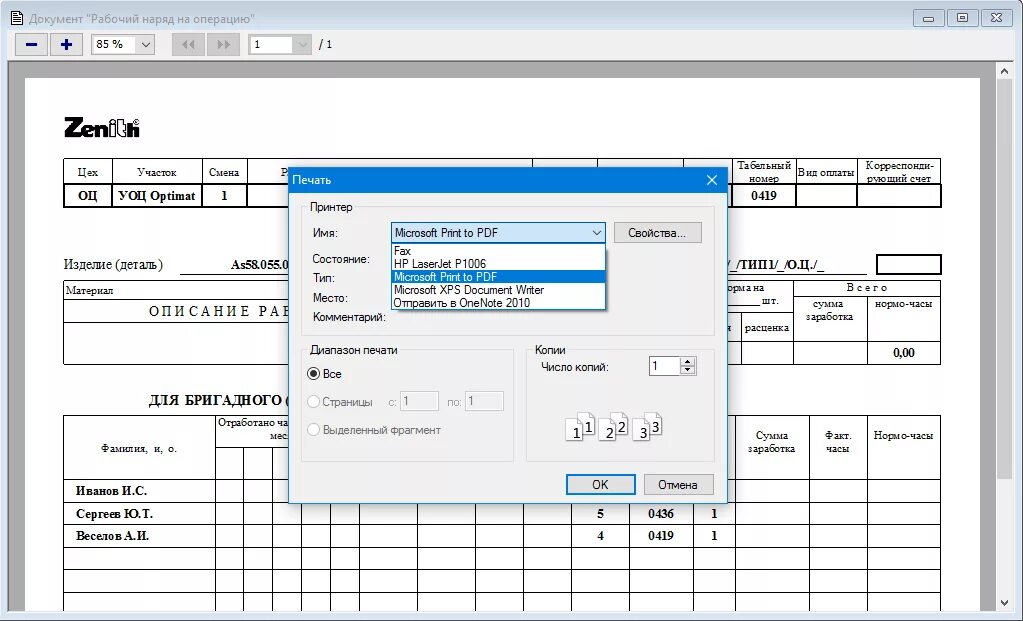Click the 0,00 нормо-часы value

[904, 353]
